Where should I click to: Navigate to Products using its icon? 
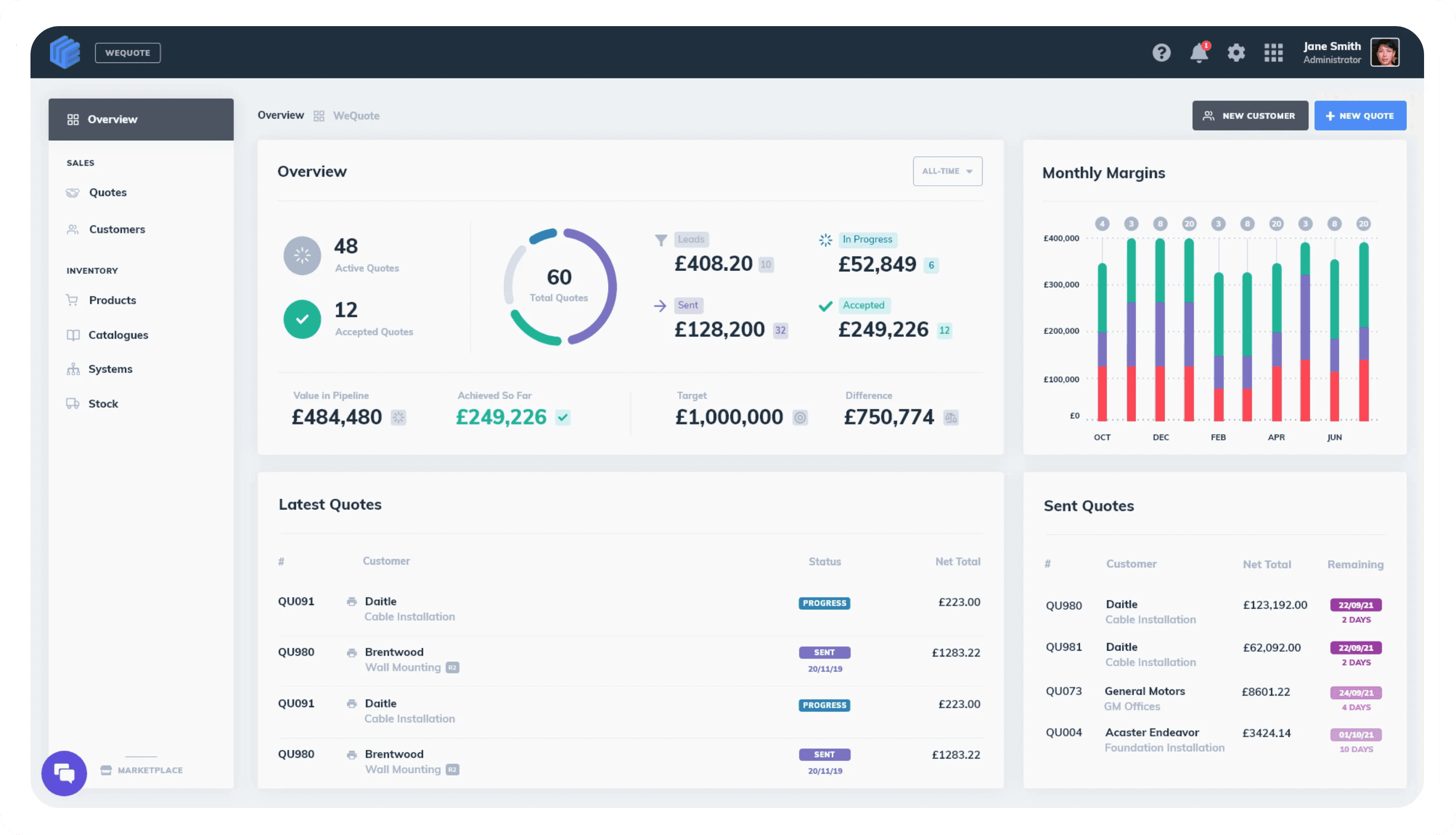(74, 300)
